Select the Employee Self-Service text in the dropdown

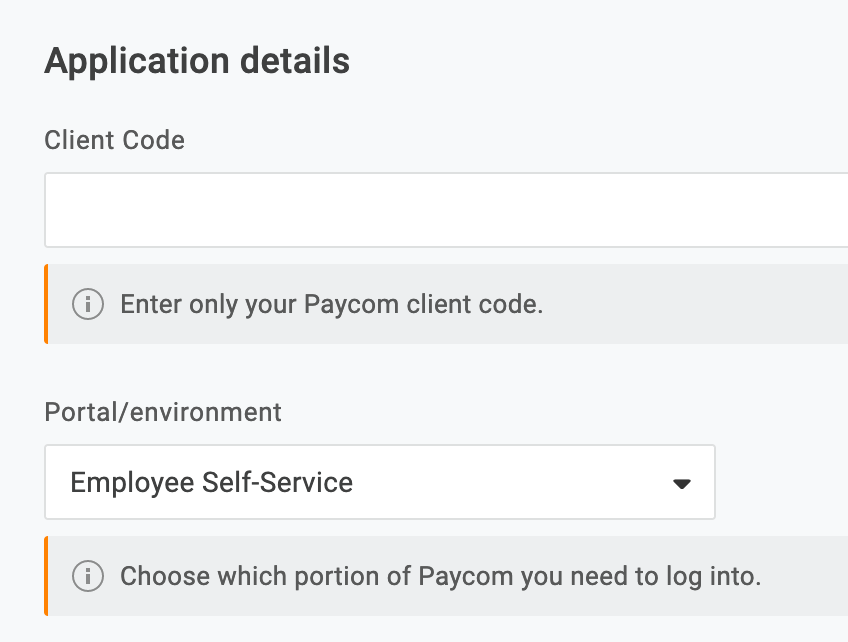tap(210, 483)
